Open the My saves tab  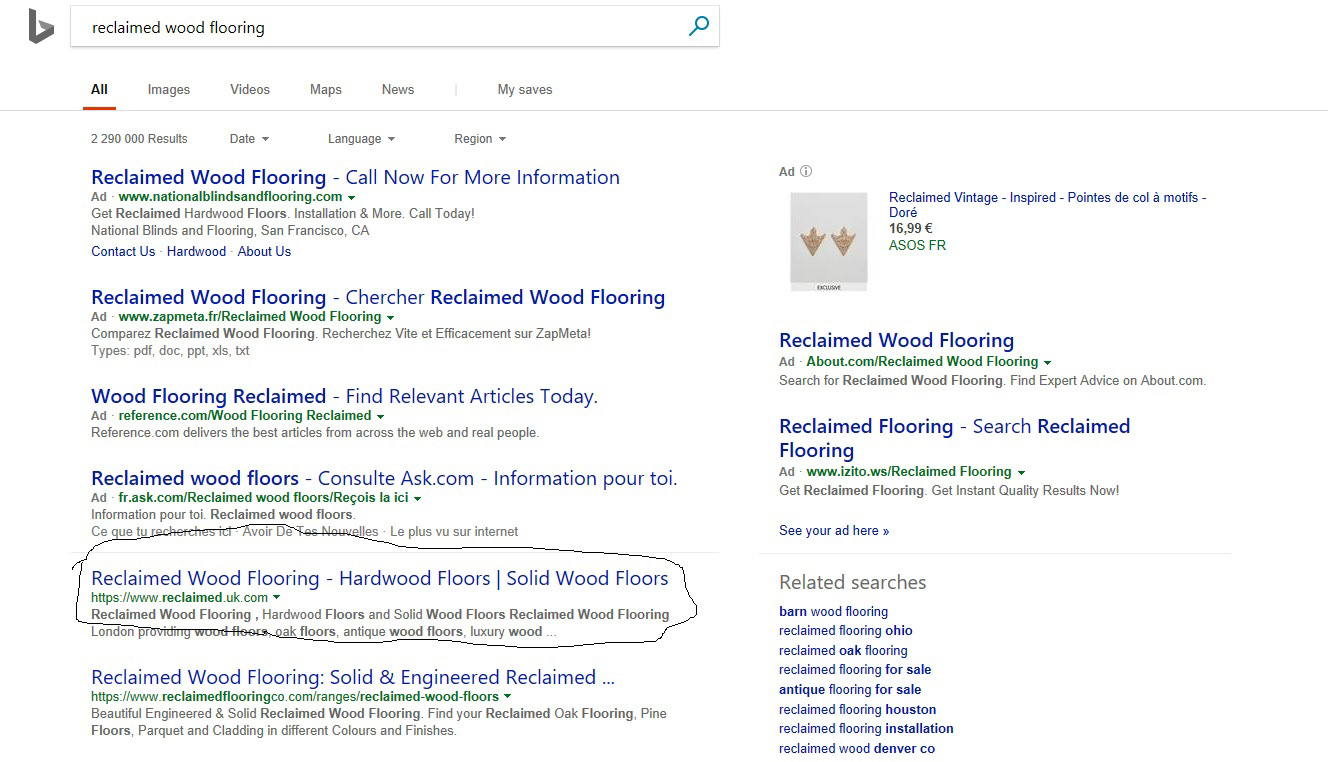click(x=524, y=90)
